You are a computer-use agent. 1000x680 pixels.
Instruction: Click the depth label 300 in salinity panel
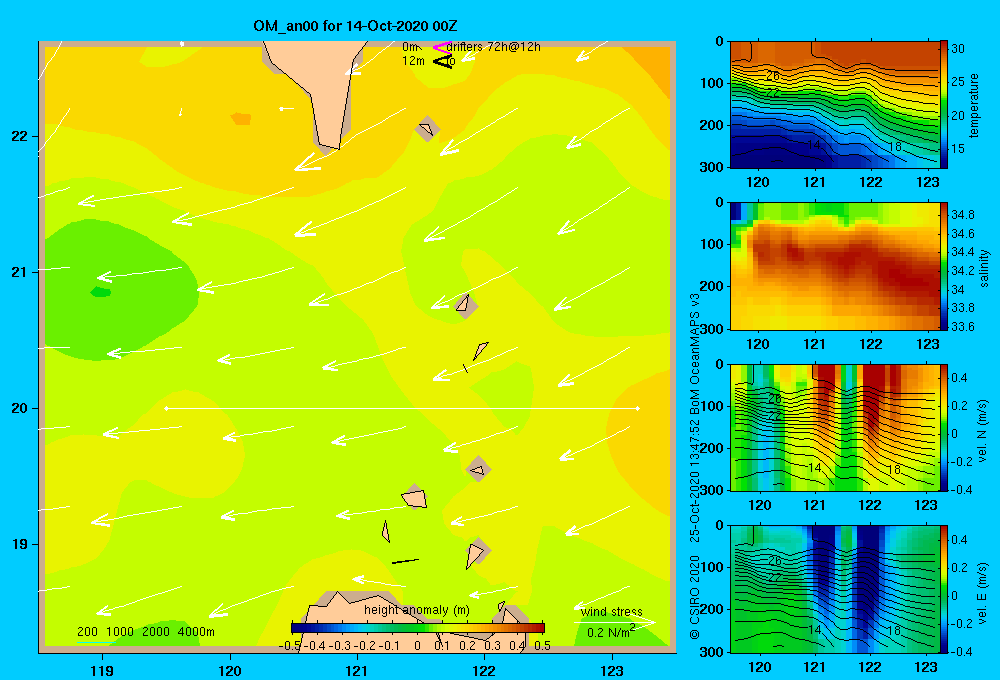tap(712, 330)
